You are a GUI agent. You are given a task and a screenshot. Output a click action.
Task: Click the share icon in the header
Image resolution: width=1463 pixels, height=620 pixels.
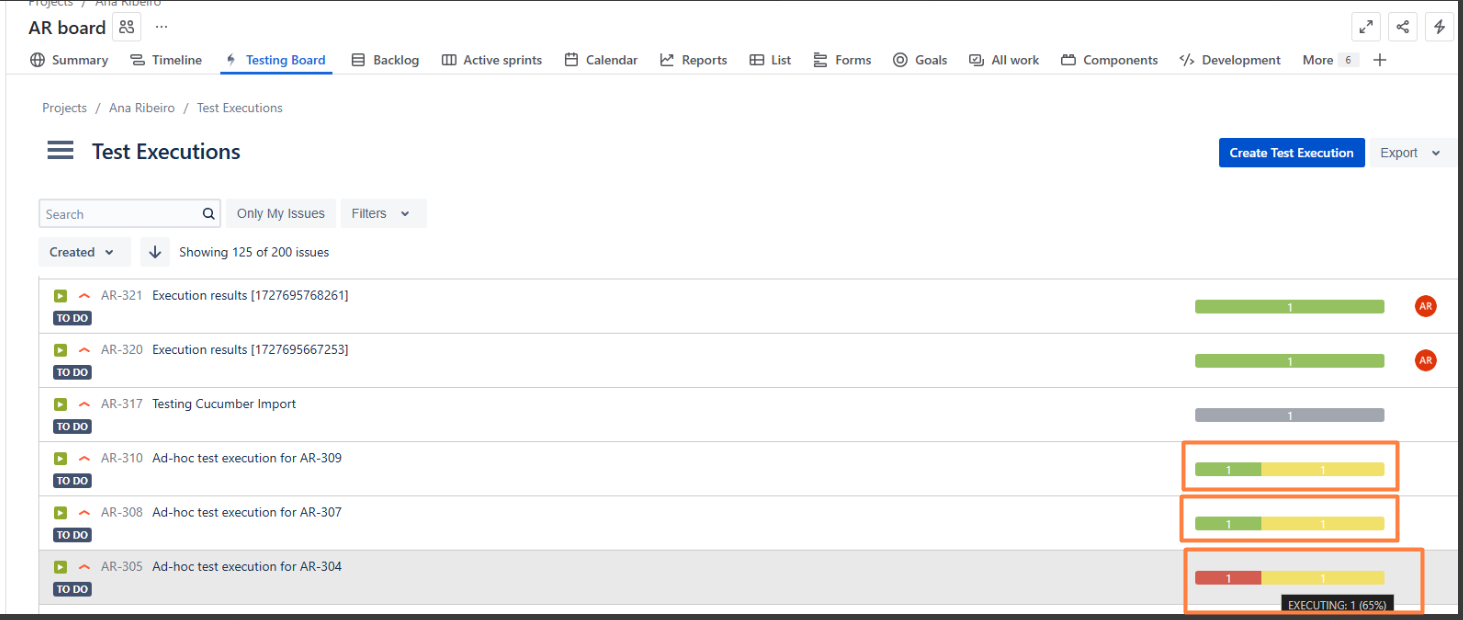tap(1403, 27)
